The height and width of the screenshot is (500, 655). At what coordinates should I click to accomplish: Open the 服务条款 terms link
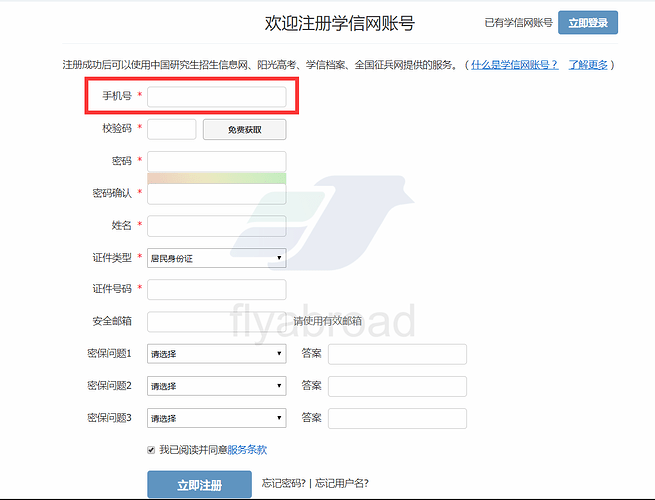point(247,450)
